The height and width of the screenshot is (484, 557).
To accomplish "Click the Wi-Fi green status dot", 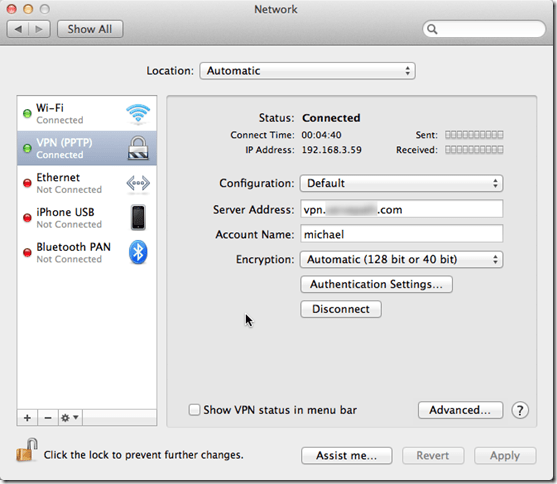I will coord(27,114).
